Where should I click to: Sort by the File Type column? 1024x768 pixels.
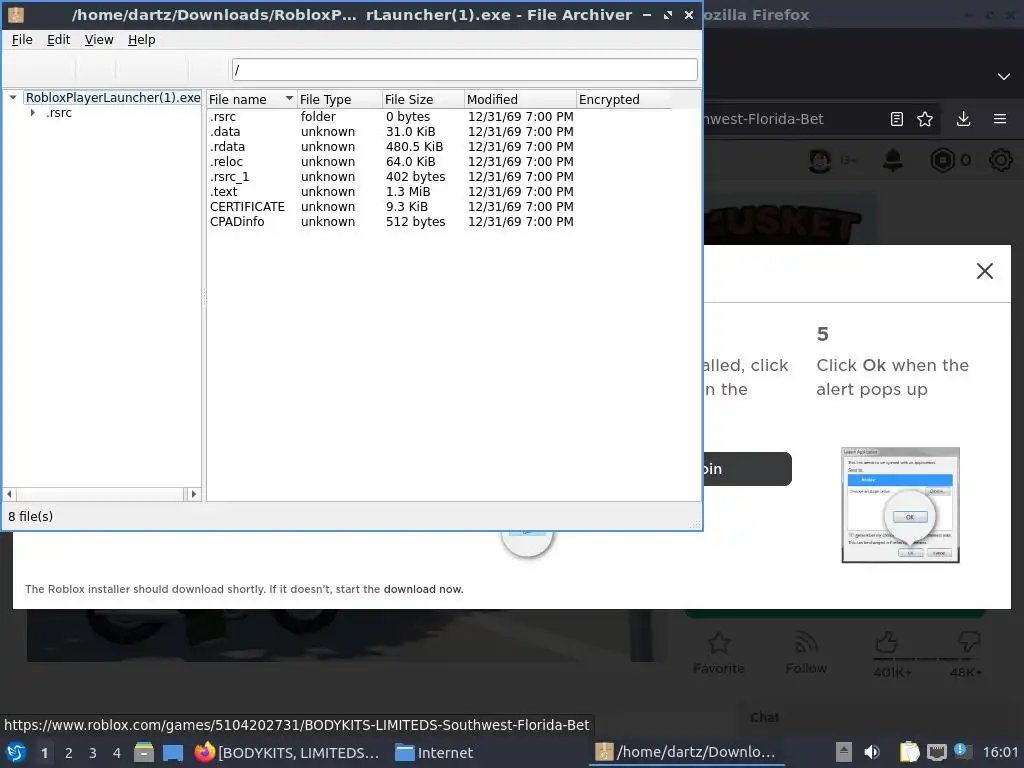[x=340, y=99]
